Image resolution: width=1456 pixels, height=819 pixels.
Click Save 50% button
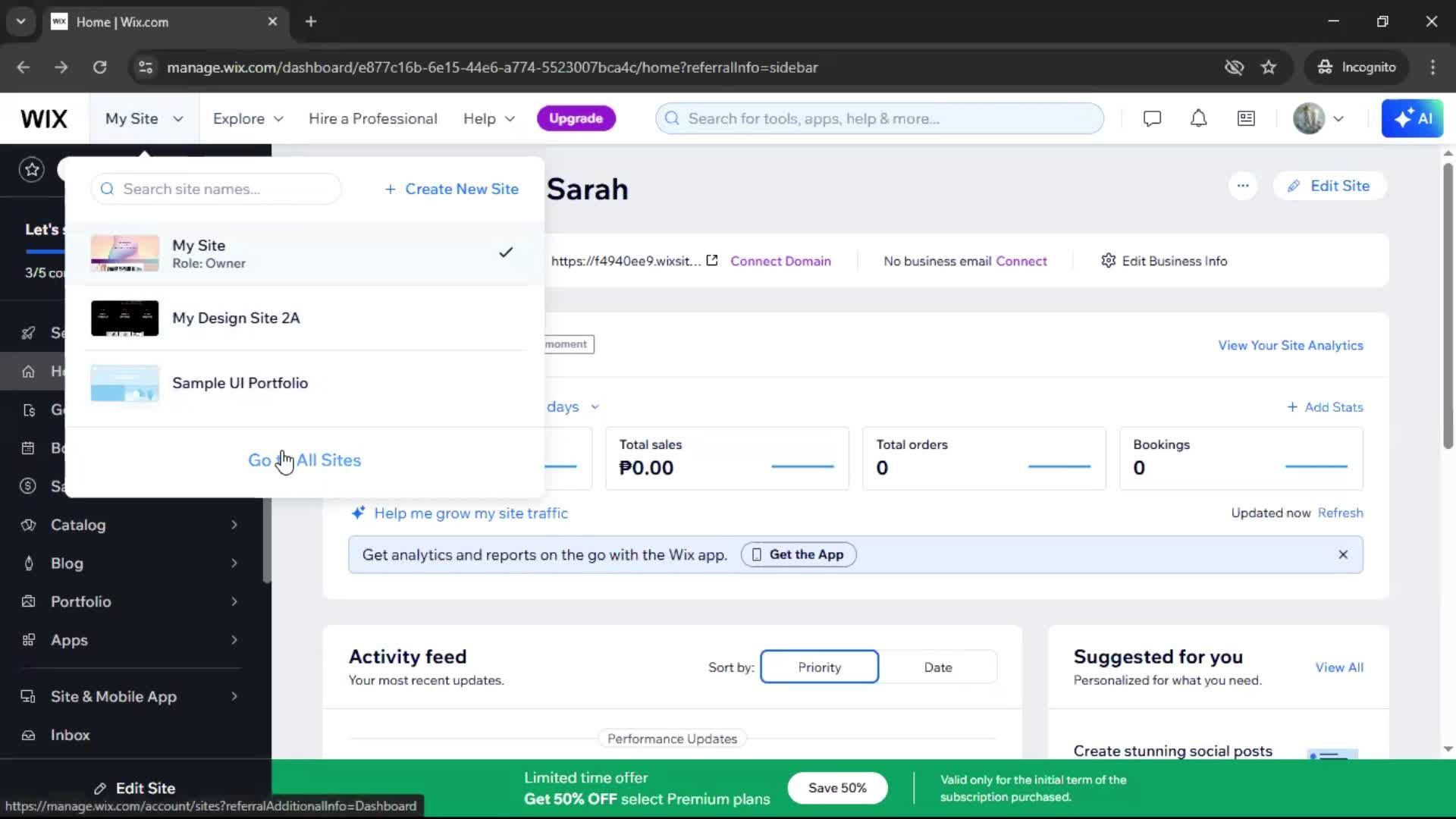837,788
